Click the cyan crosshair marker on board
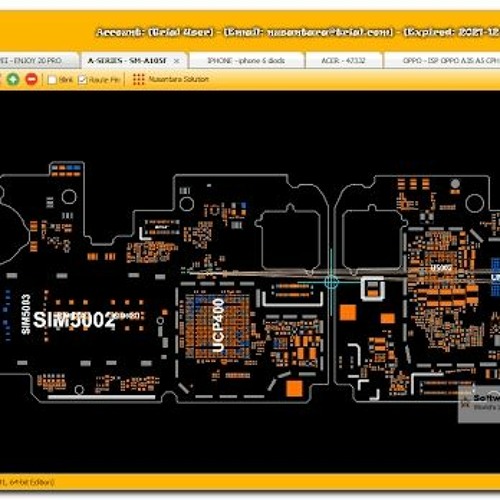 [331, 282]
